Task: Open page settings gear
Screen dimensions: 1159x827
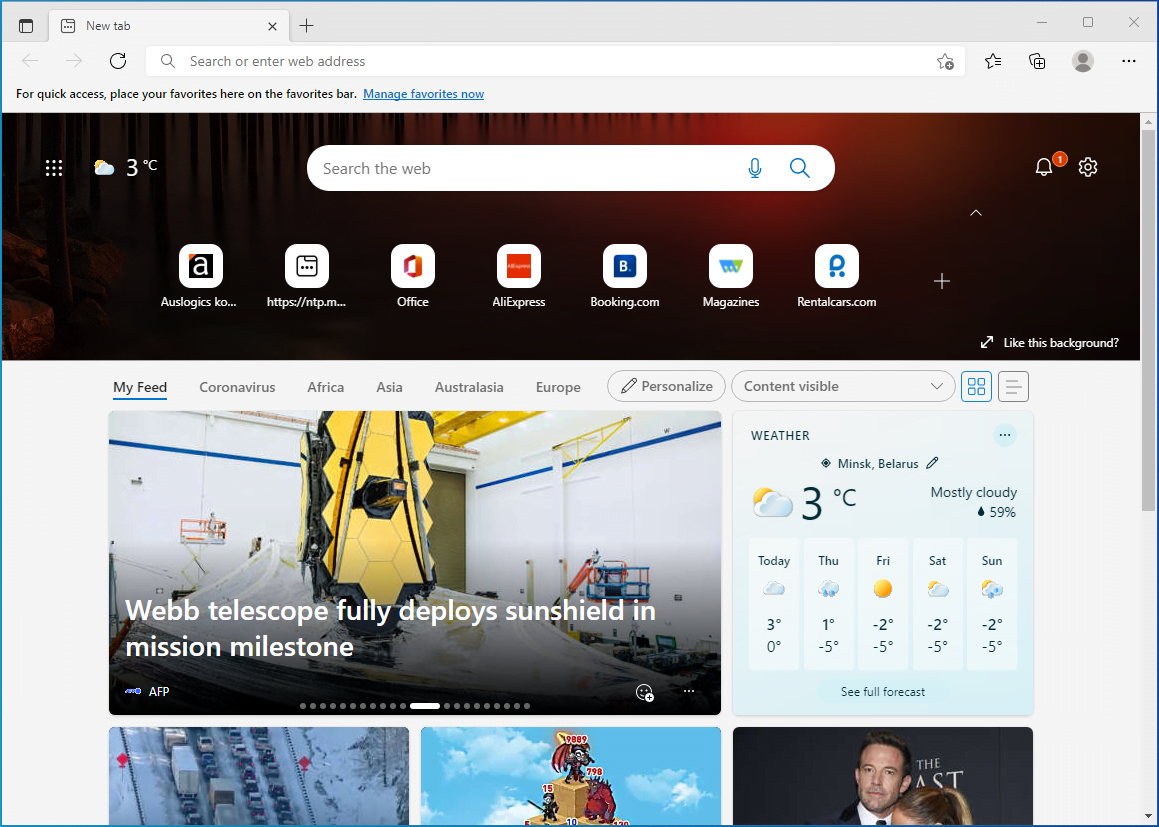Action: [1087, 167]
